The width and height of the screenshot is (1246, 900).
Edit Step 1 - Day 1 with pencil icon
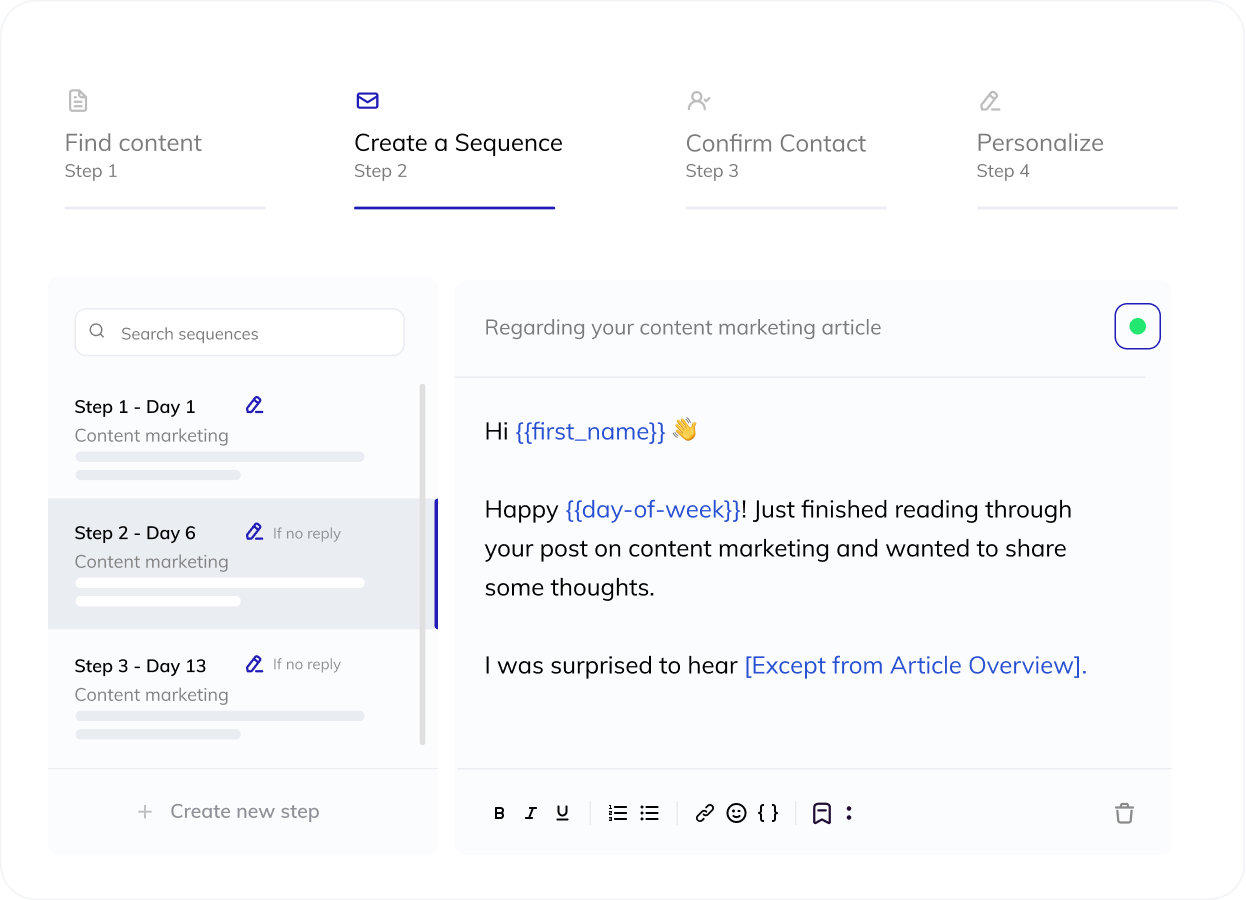255,405
